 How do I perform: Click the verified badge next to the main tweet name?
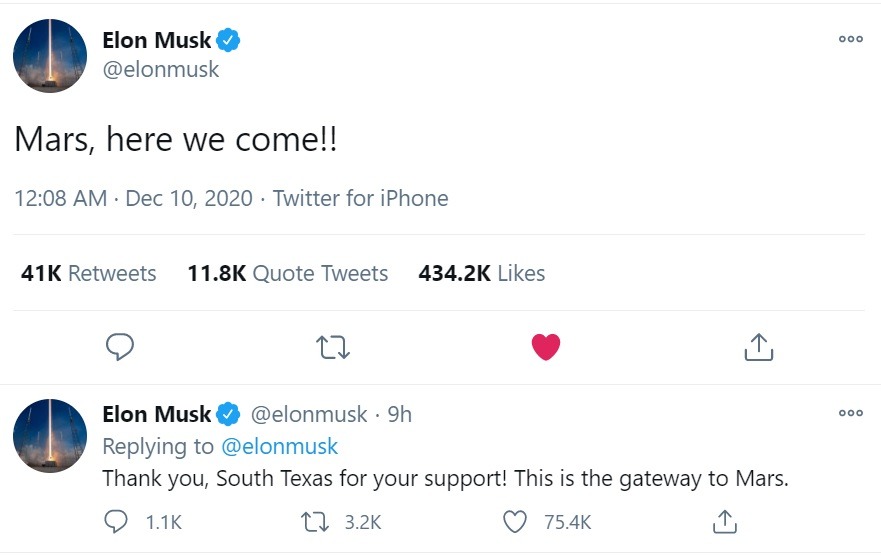pos(228,40)
